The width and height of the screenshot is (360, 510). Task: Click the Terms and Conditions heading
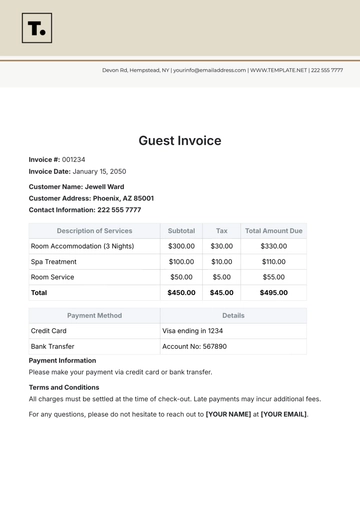(x=64, y=388)
